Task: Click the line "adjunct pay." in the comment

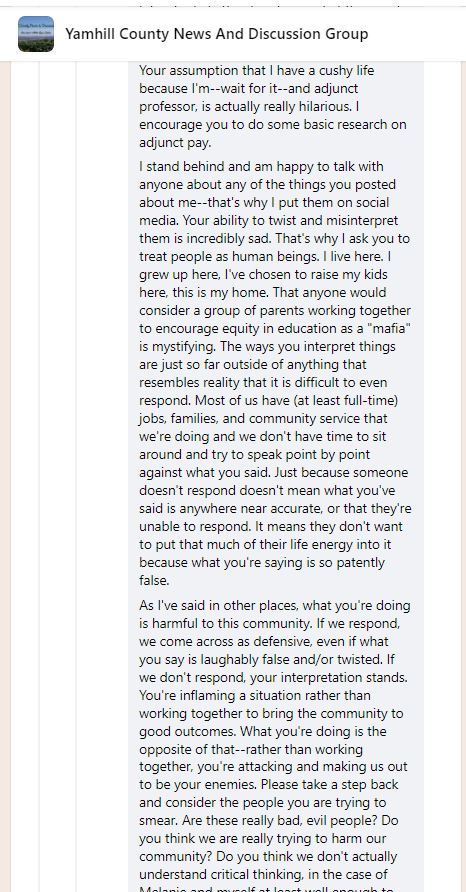Action: tap(167, 142)
